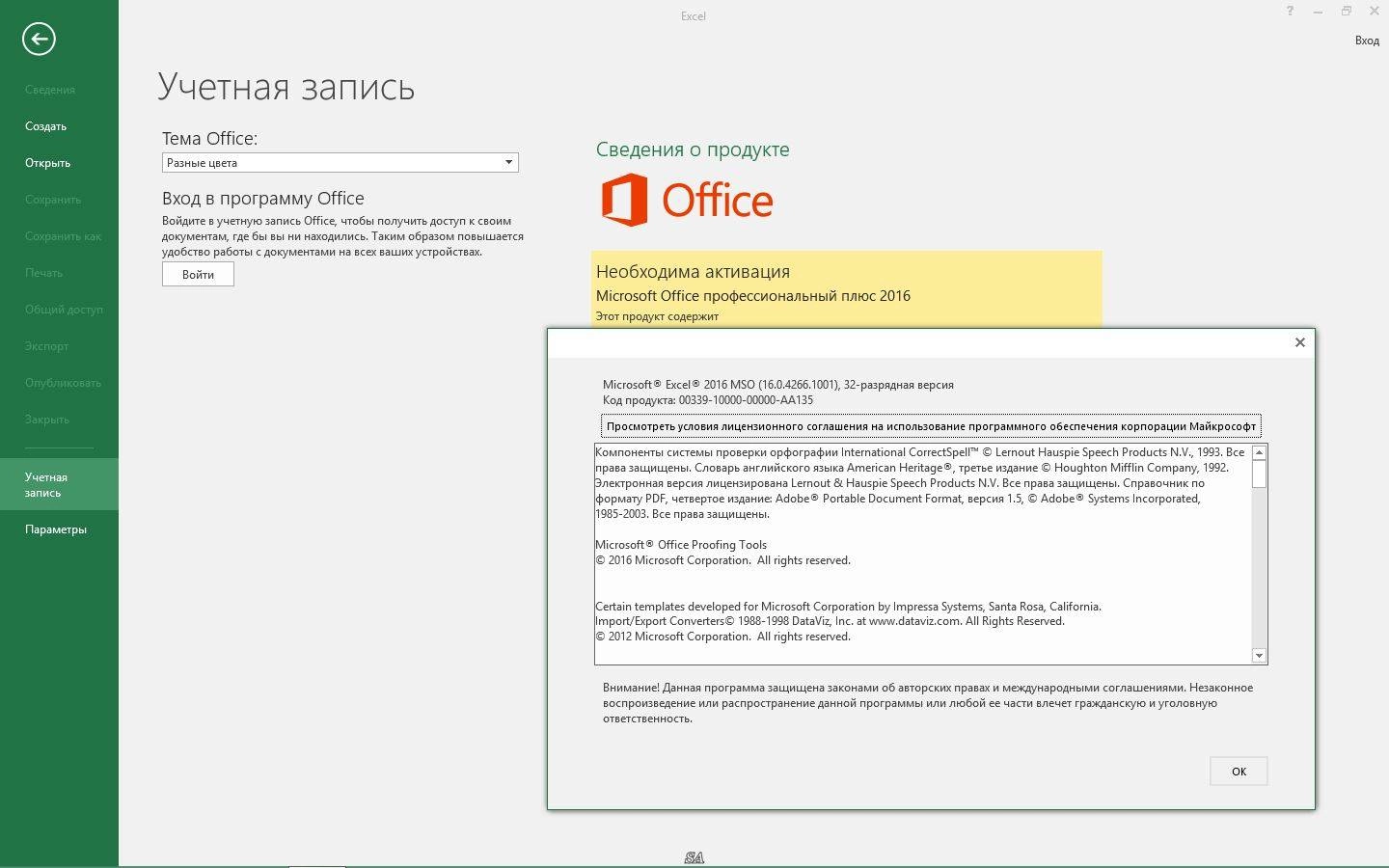Click the Тема Office label
The height and width of the screenshot is (868, 1389).
coord(209,138)
